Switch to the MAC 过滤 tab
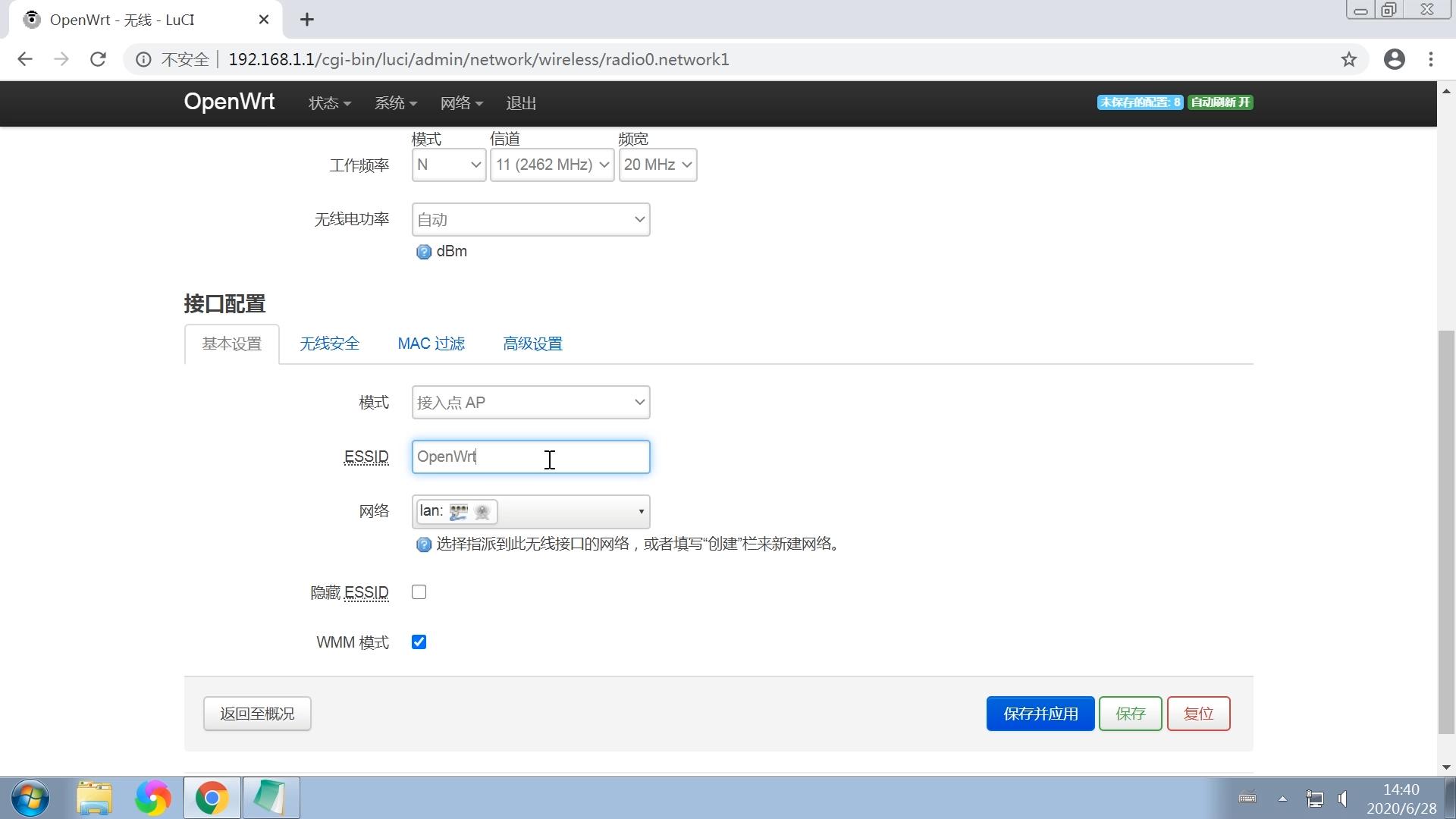Image resolution: width=1456 pixels, height=819 pixels. pyautogui.click(x=431, y=344)
